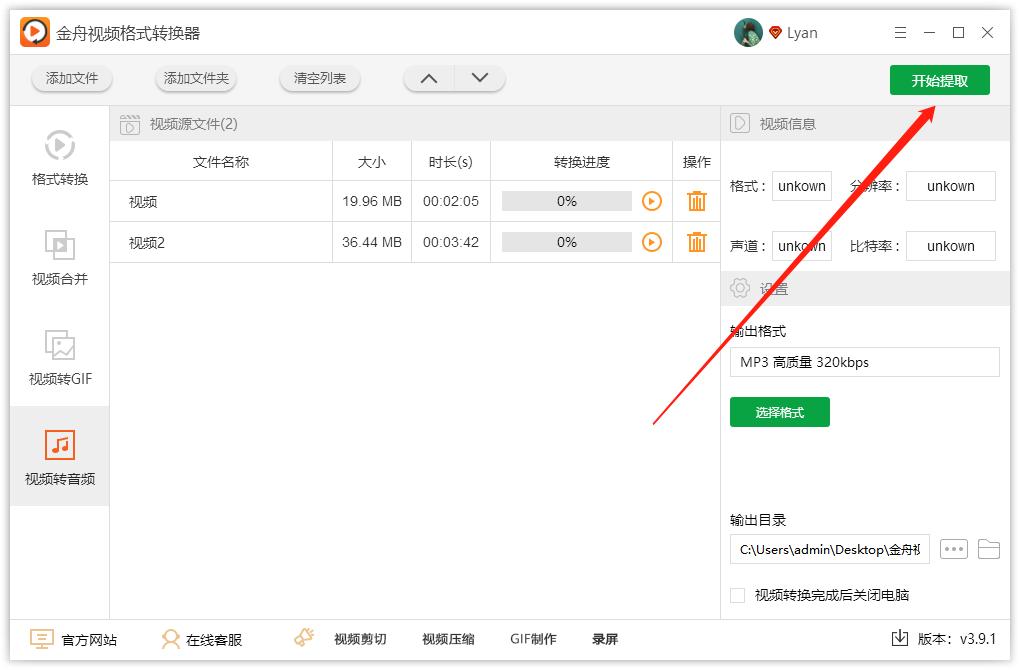This screenshot has height=670, width=1020.
Task: Open the hamburger menu
Action: 899,31
